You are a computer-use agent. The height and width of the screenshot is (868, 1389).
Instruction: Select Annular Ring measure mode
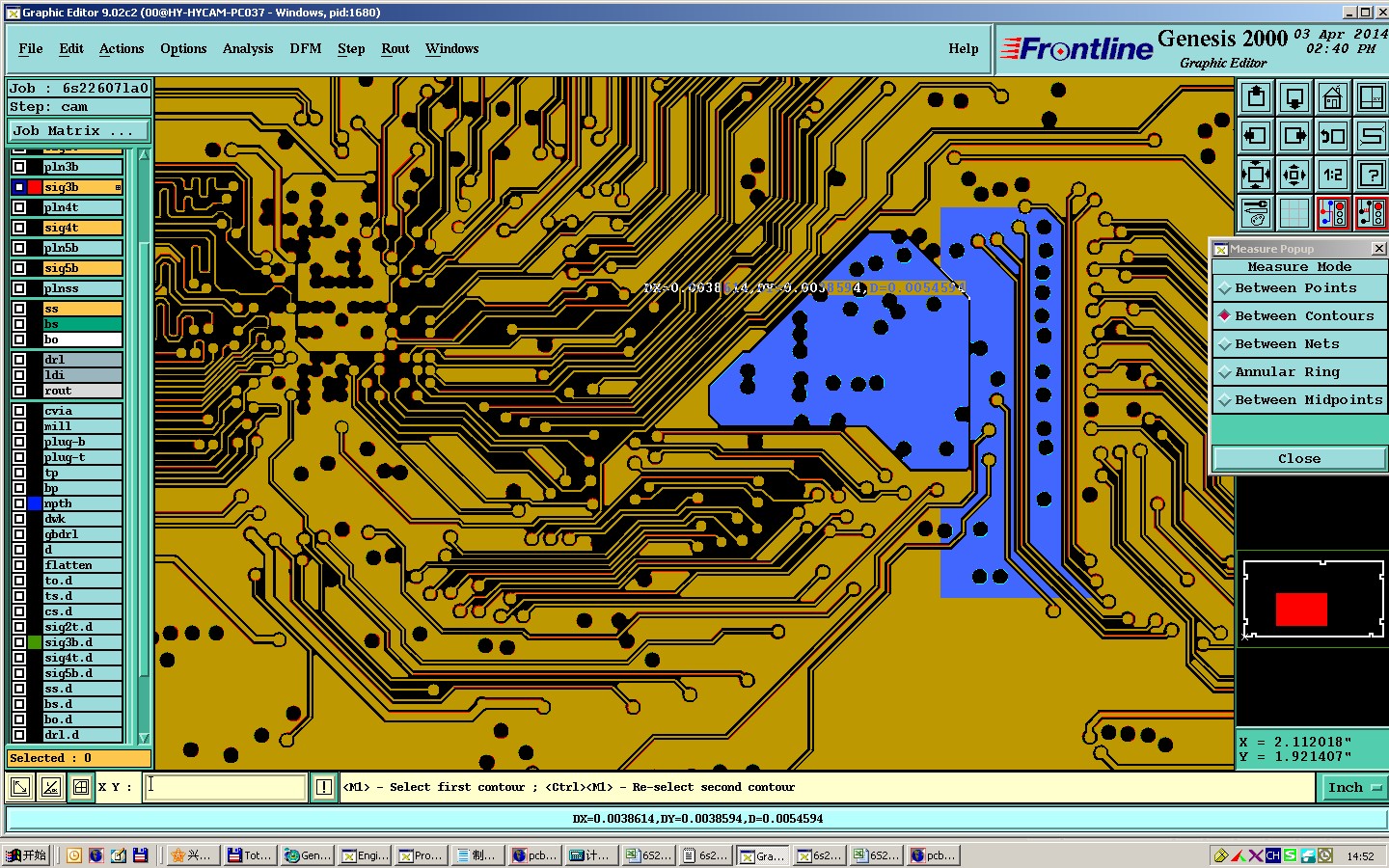[1299, 372]
